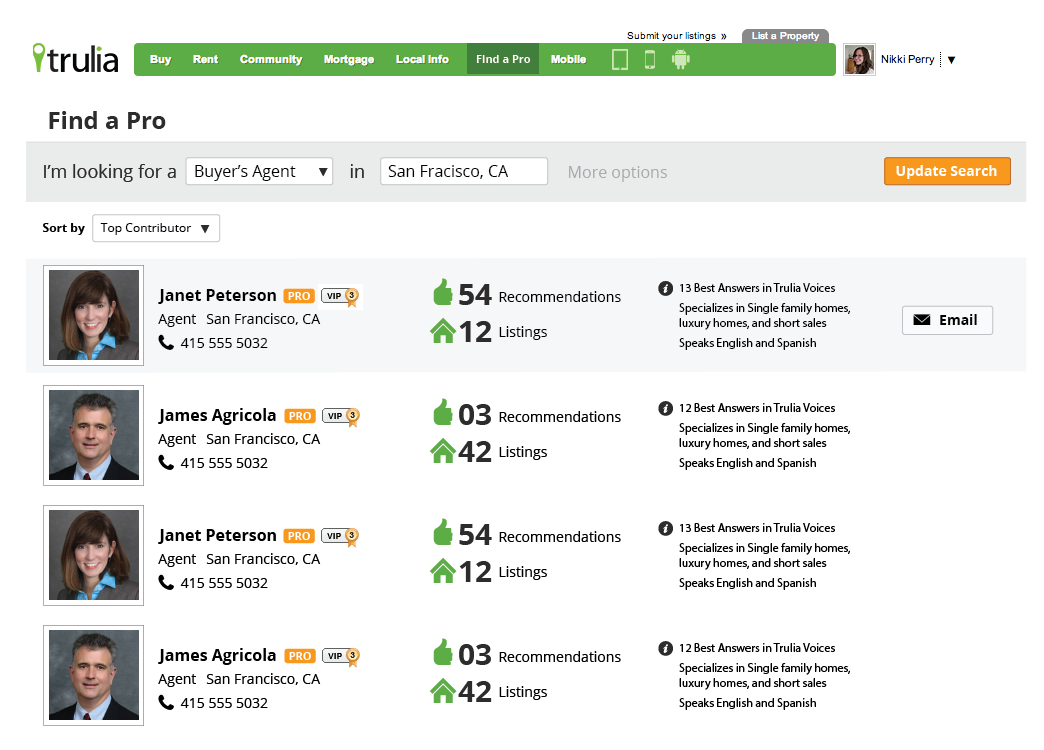Click the house icon for first James Agricola
This screenshot has width=1044, height=750.
443,451
